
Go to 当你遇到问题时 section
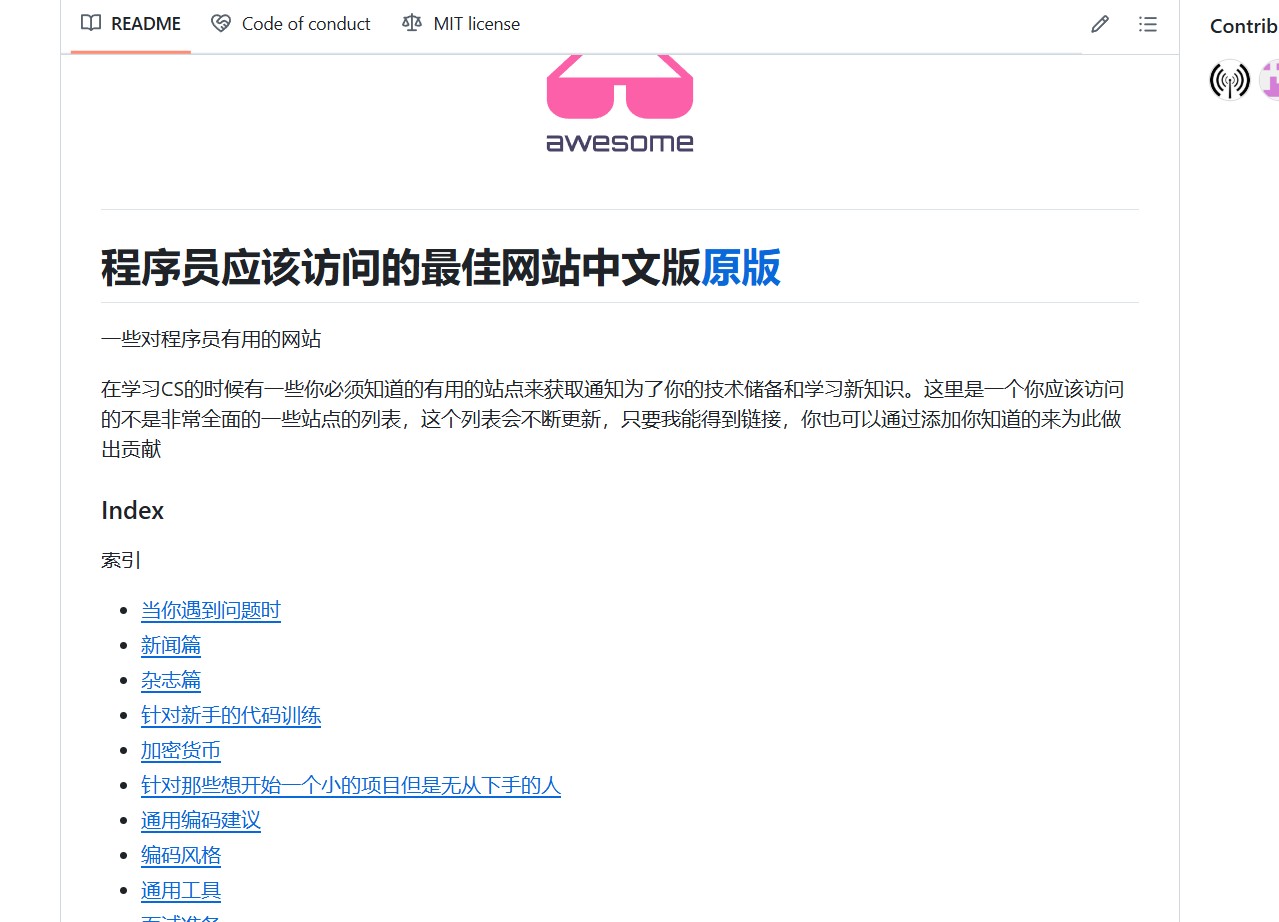(211, 611)
